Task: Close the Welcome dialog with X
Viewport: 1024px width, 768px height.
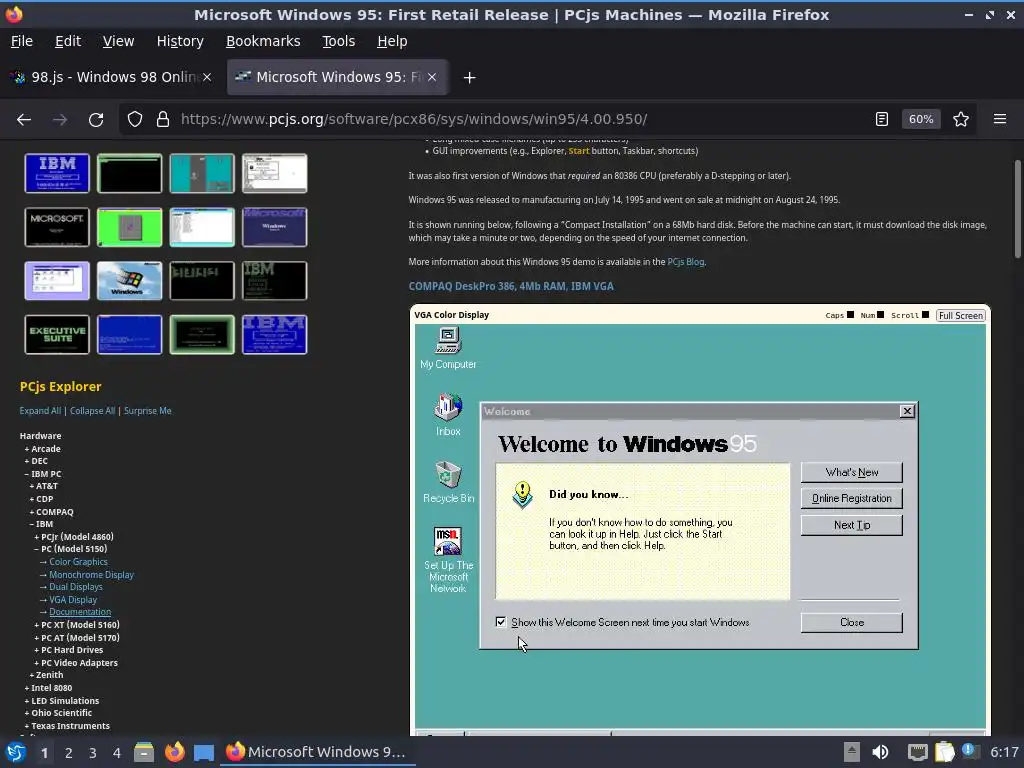Action: 907,411
